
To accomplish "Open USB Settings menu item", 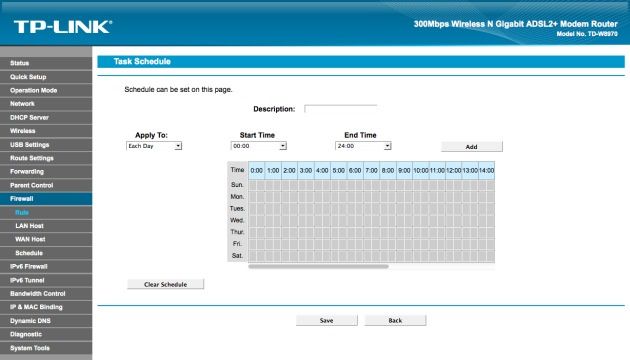I will coord(46,145).
